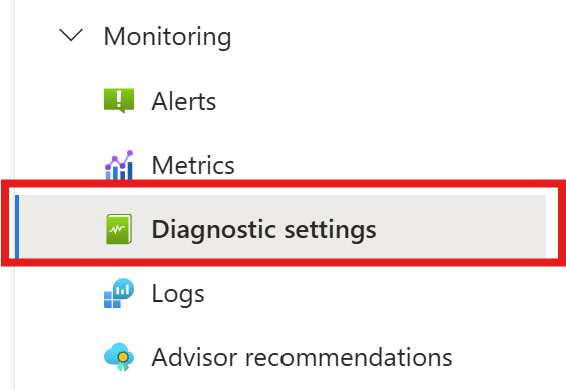Click the Monitoring section header text
566x390 pixels.
click(167, 36)
